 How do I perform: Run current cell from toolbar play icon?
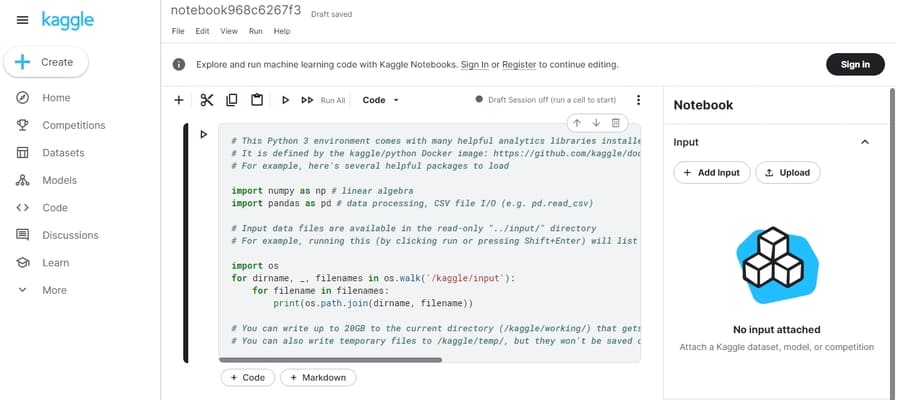click(x=285, y=100)
